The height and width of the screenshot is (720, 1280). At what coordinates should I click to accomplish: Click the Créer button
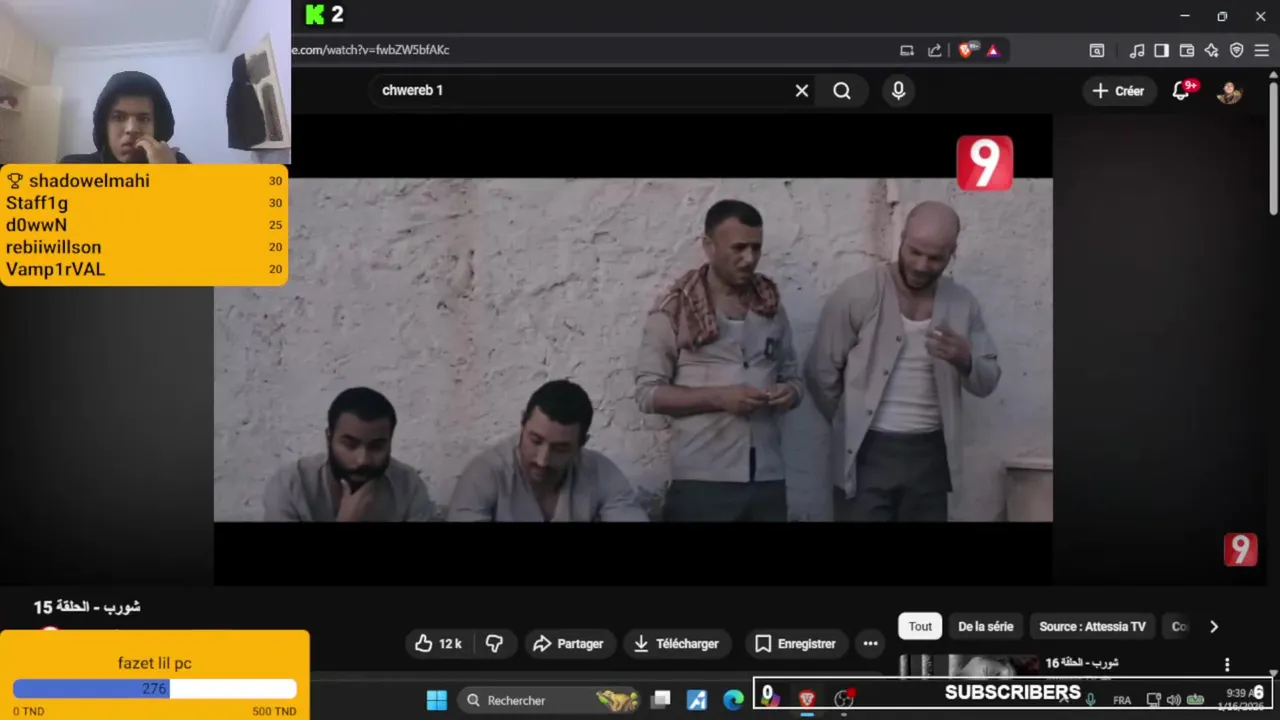(x=1118, y=91)
